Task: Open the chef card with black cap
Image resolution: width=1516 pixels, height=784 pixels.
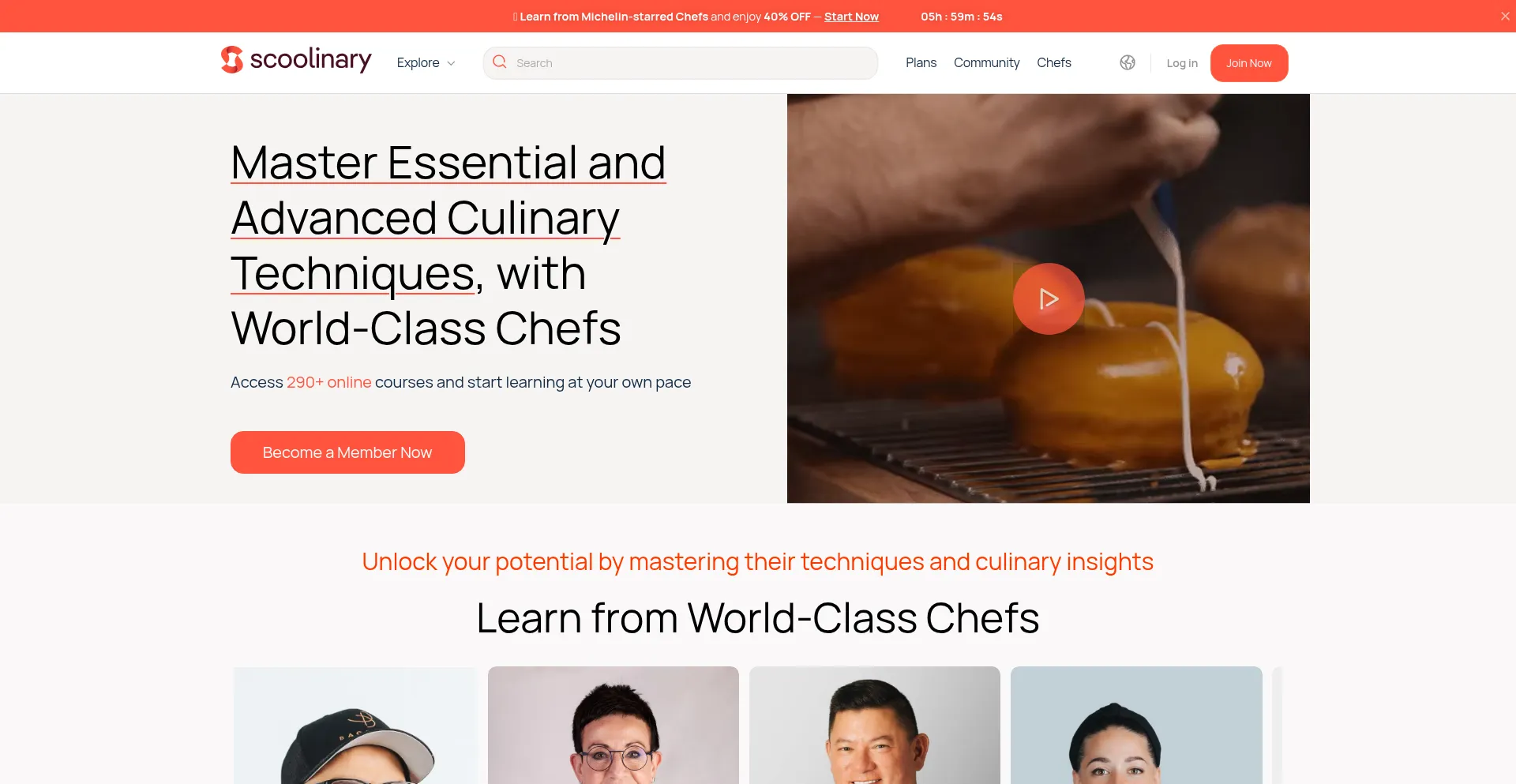Action: click(355, 726)
